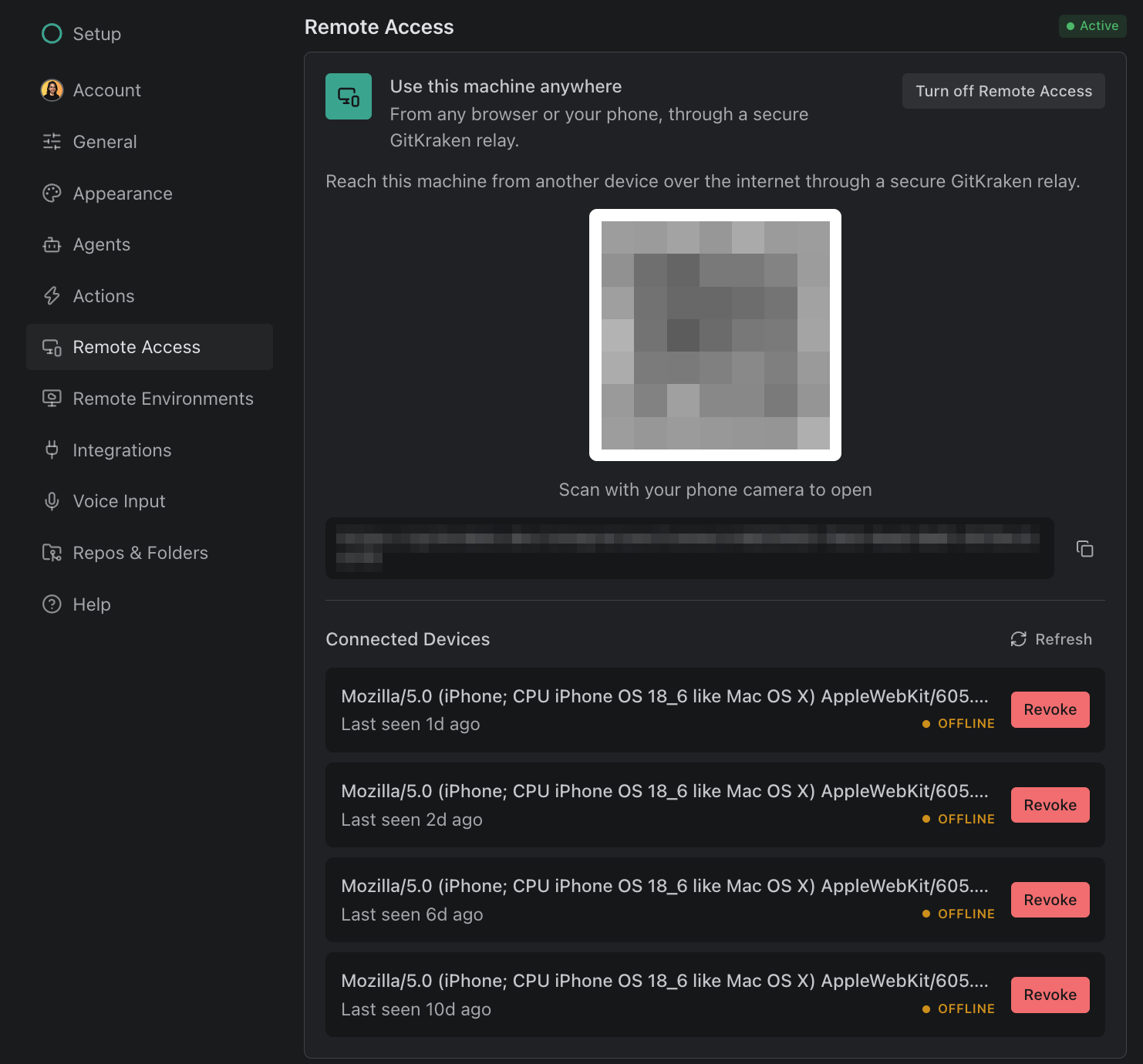Click the Appearance palette icon
Viewport: 1143px width, 1064px height.
coord(52,194)
